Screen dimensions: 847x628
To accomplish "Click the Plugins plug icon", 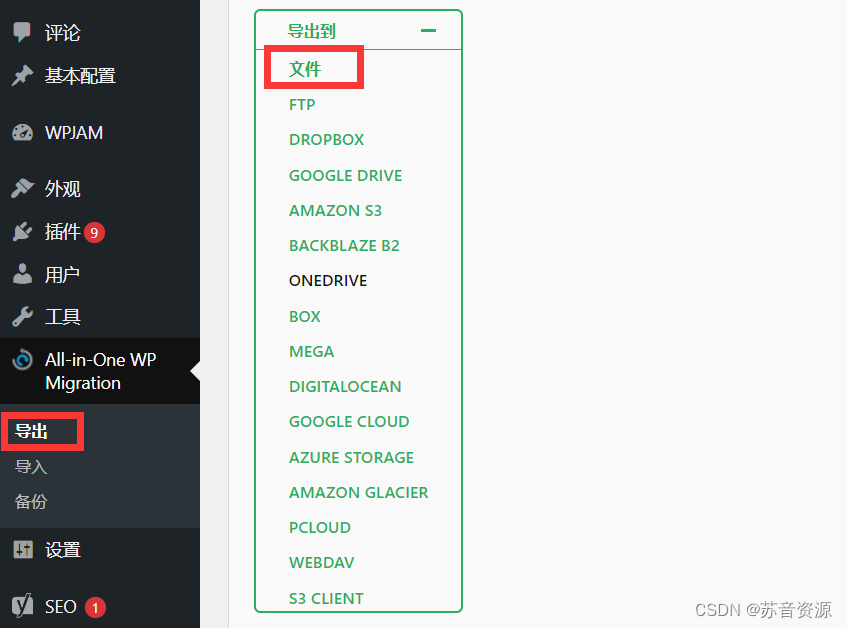I will (22, 232).
